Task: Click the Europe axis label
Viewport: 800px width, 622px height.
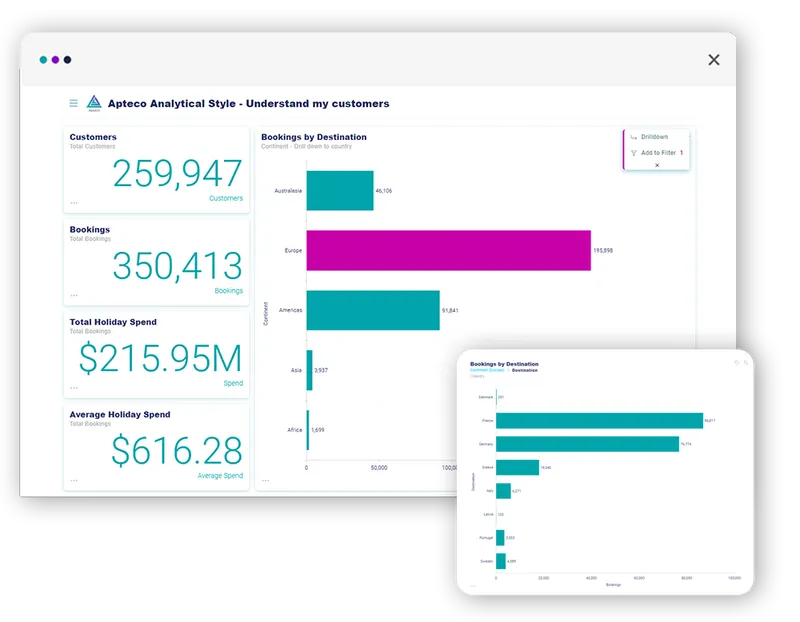Action: tap(293, 251)
